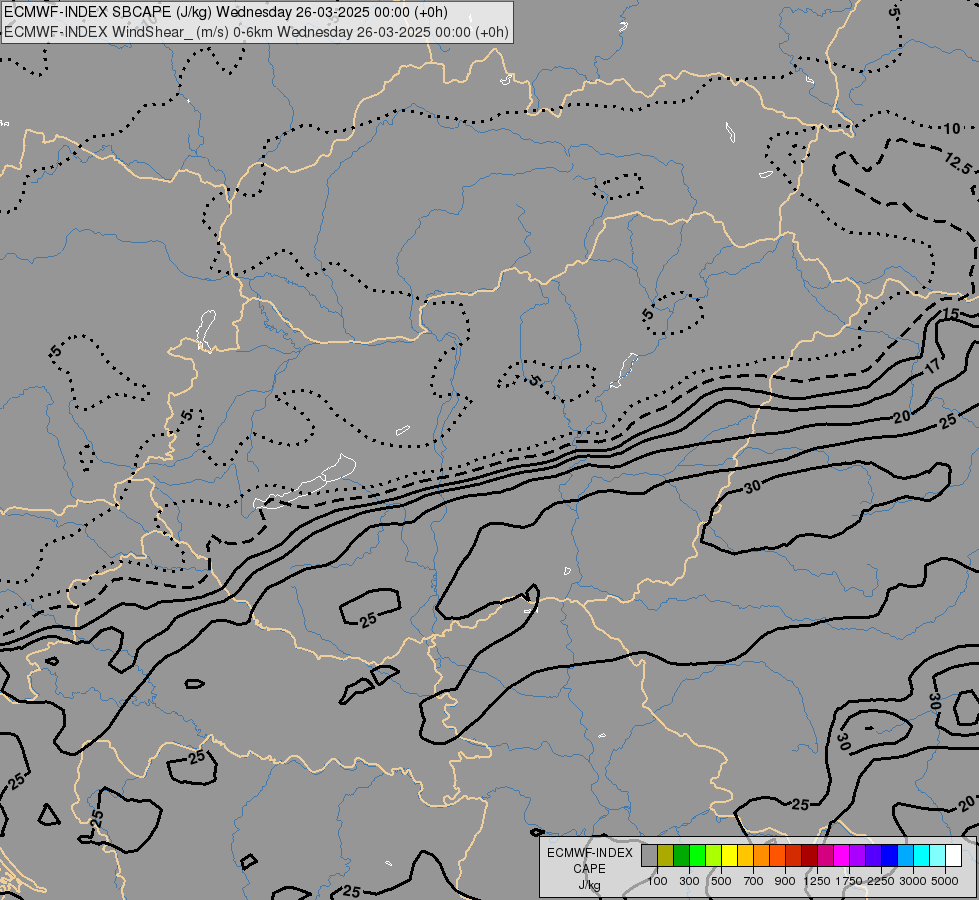Click the legend tick label 5000

click(945, 881)
